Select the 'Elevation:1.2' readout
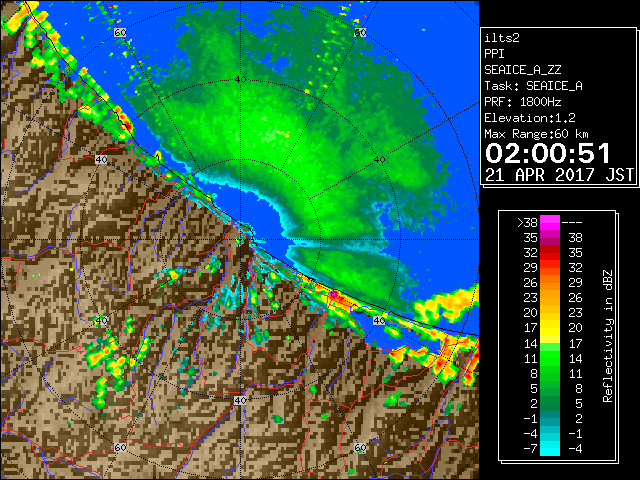This screenshot has height=480, width=640. pos(530,118)
